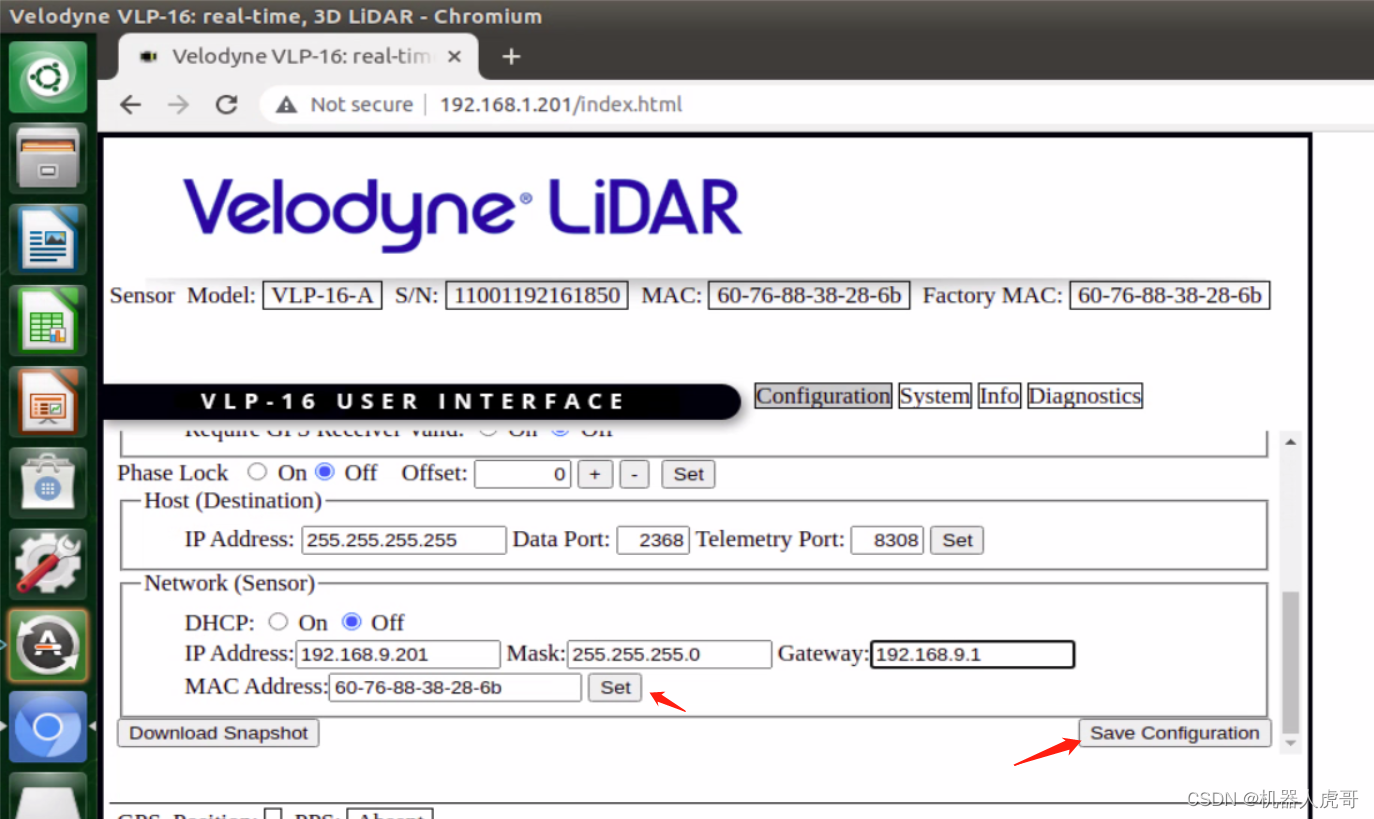Click the Data Port field
This screenshot has width=1374, height=819.
pyautogui.click(x=653, y=540)
